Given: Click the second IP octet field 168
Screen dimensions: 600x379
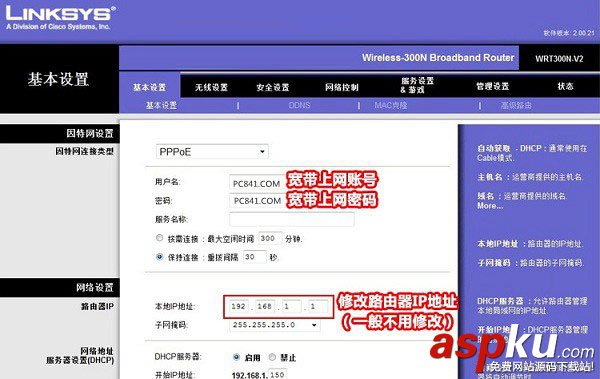Looking at the screenshot, I should [265, 306].
